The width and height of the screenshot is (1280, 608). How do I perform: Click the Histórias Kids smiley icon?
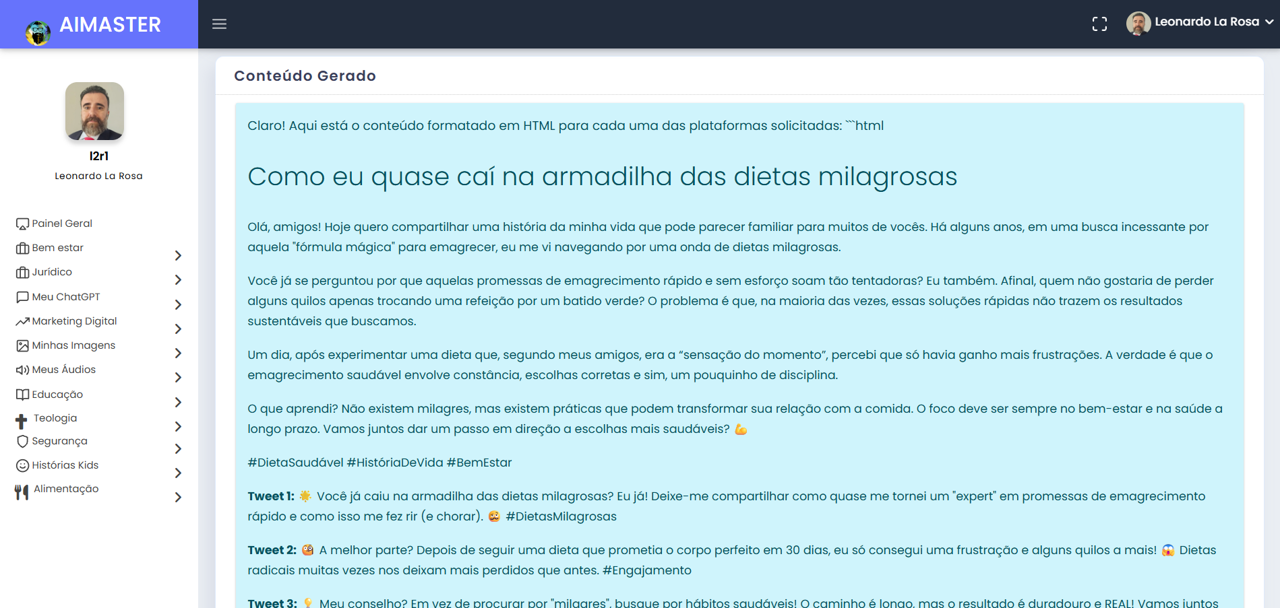(22, 465)
